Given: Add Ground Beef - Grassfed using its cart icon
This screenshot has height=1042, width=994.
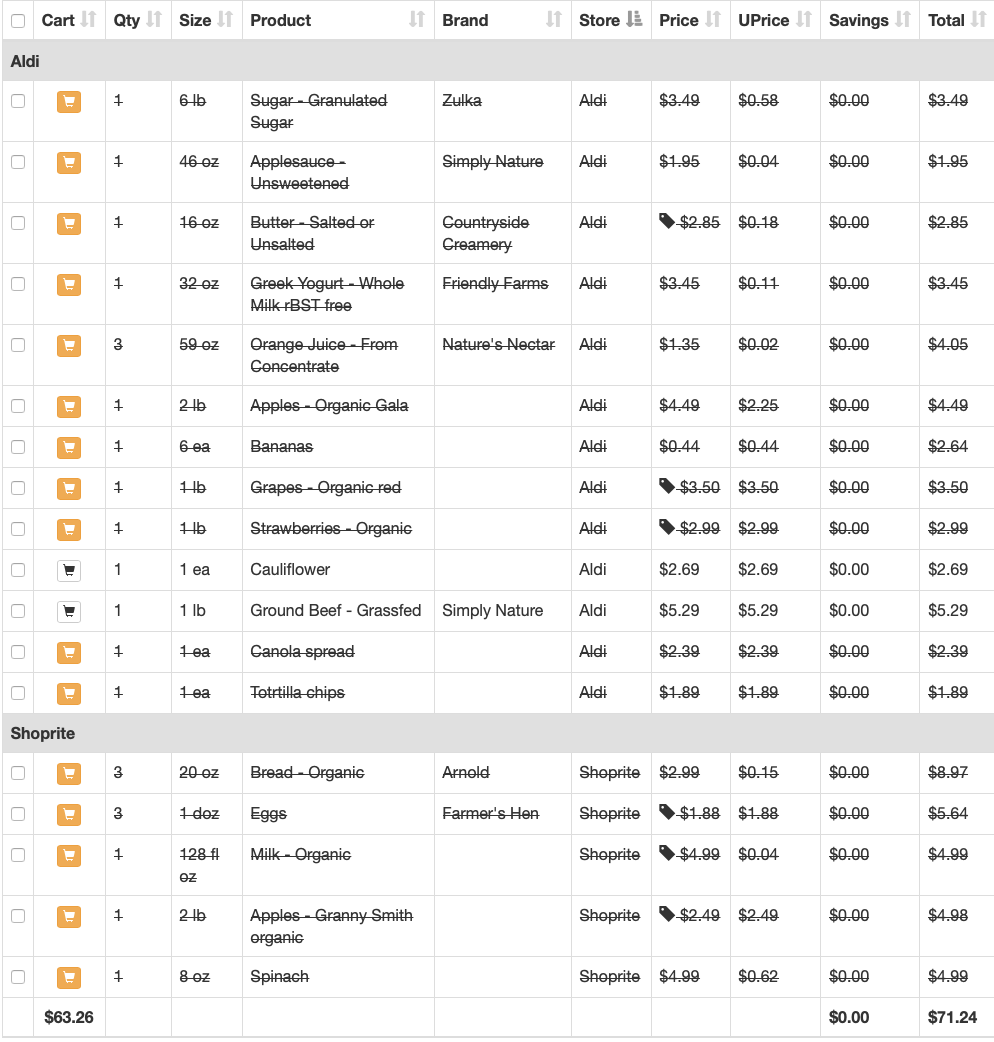Looking at the screenshot, I should click(69, 611).
